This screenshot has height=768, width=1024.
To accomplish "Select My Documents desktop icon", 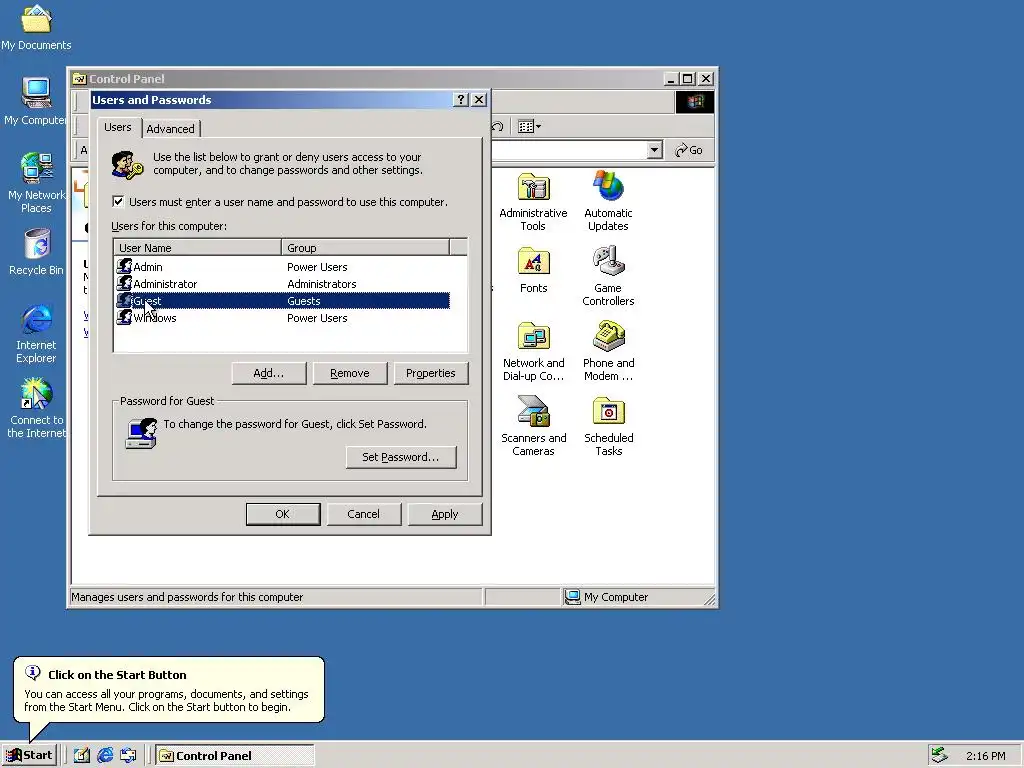I will coord(36,27).
